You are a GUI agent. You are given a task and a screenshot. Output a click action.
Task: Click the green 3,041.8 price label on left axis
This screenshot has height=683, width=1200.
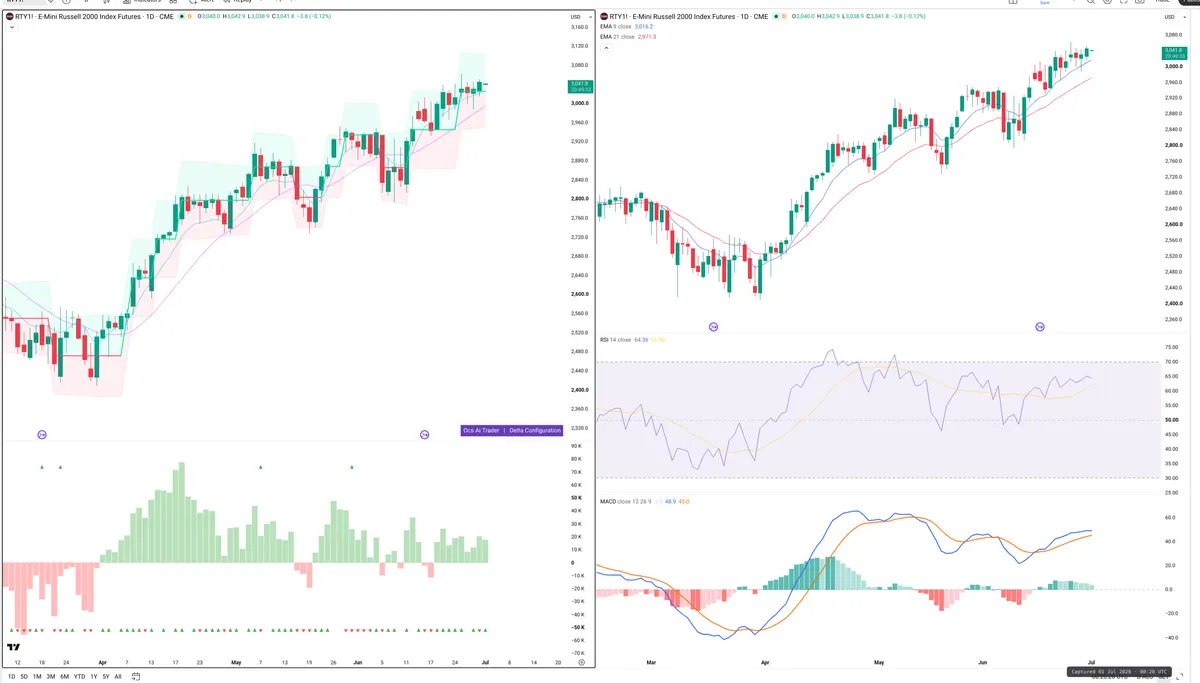(x=580, y=86)
